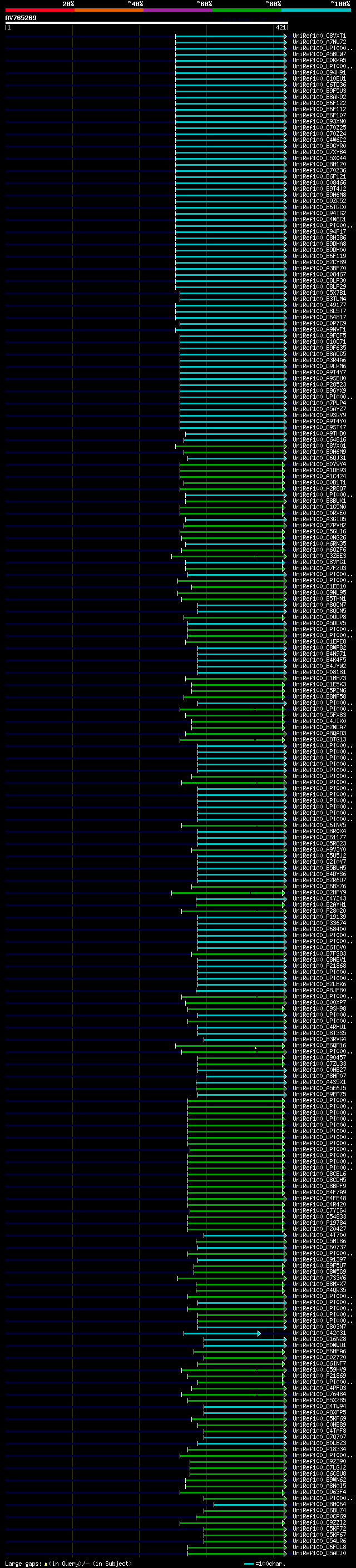Select the UniRef100_B6F107 label
The image size is (356, 1568).
pos(319,115)
